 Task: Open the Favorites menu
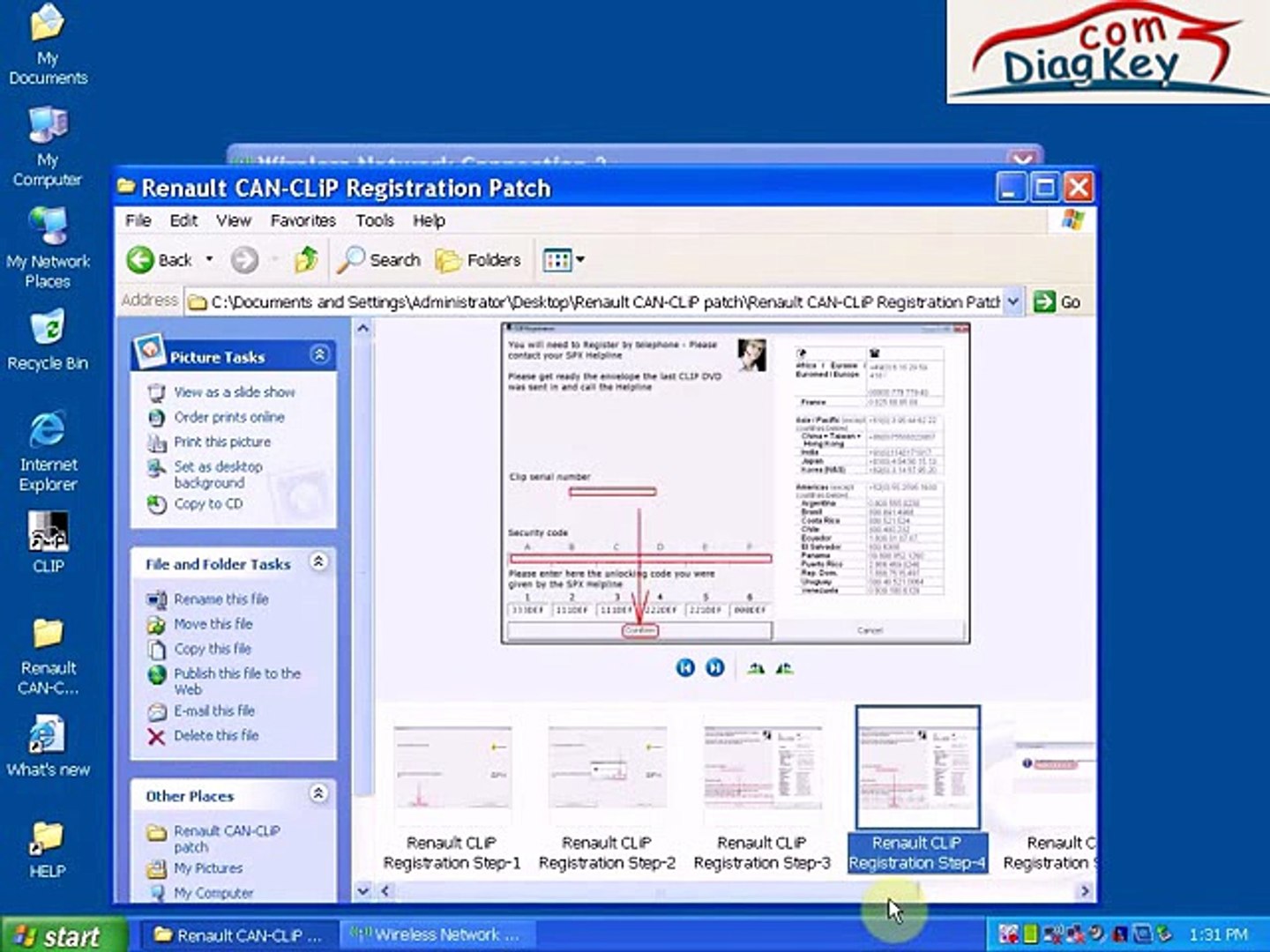303,220
